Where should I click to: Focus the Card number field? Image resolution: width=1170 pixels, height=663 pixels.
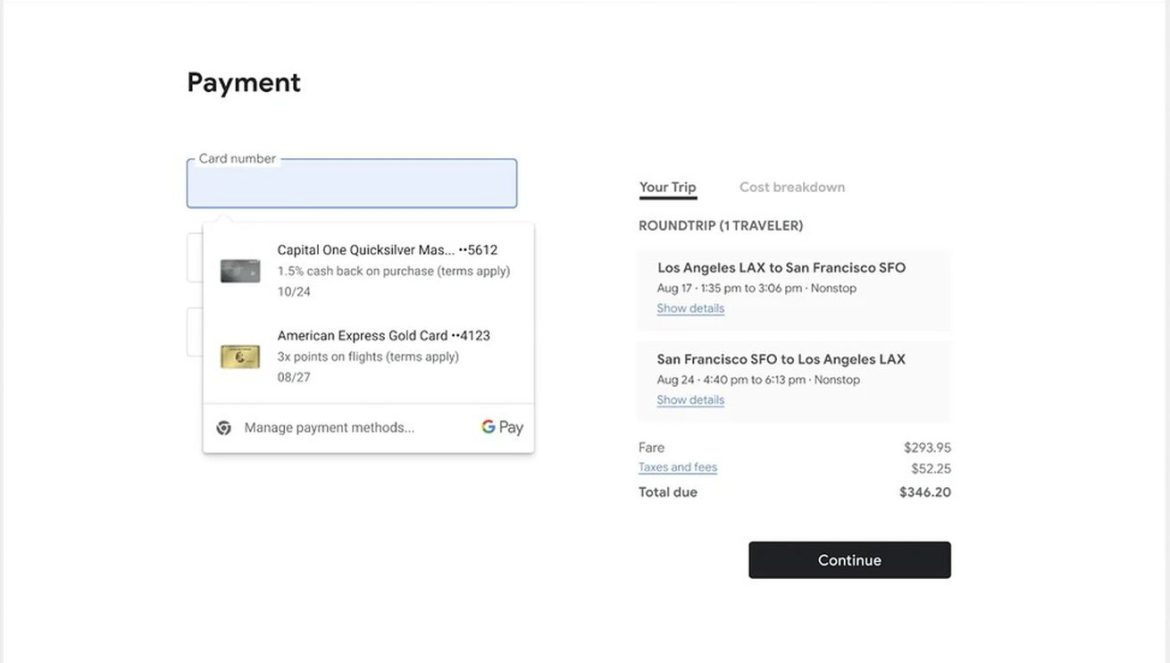click(351, 183)
